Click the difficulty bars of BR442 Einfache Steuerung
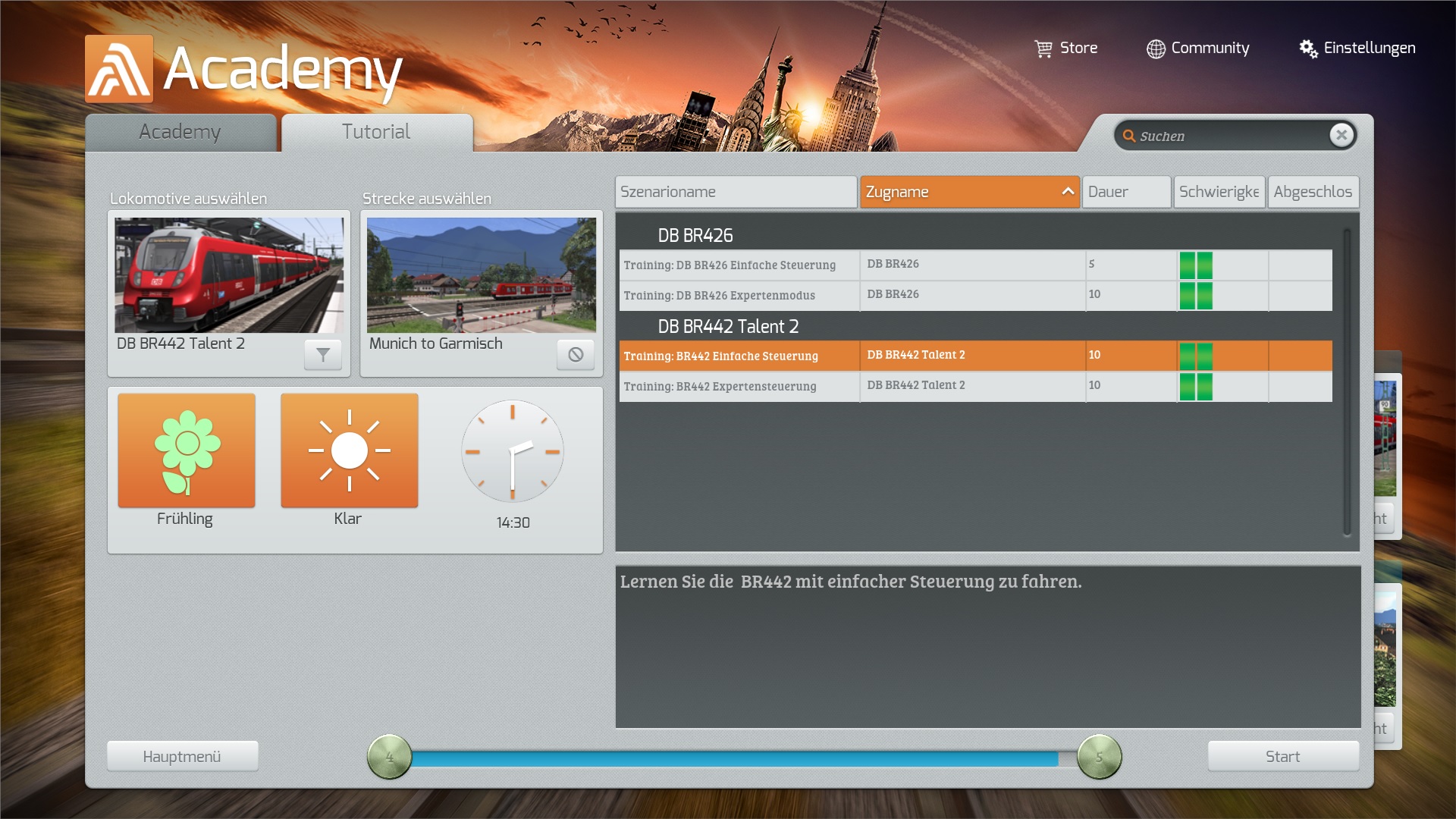The image size is (1456, 819). coord(1196,356)
